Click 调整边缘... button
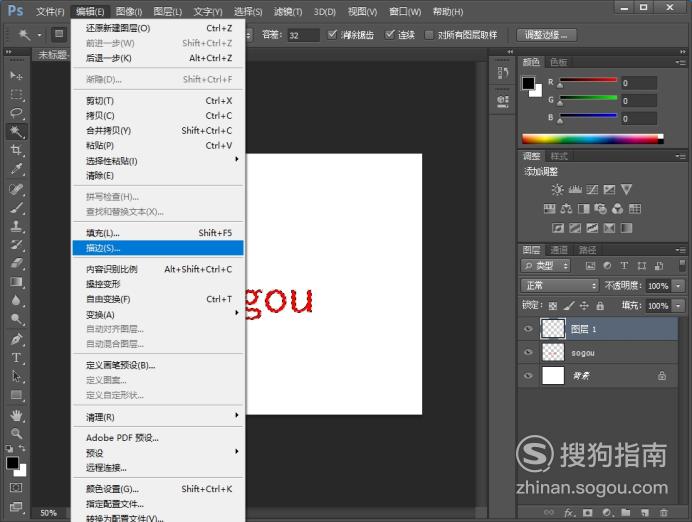The width and height of the screenshot is (692, 522). click(x=546, y=35)
